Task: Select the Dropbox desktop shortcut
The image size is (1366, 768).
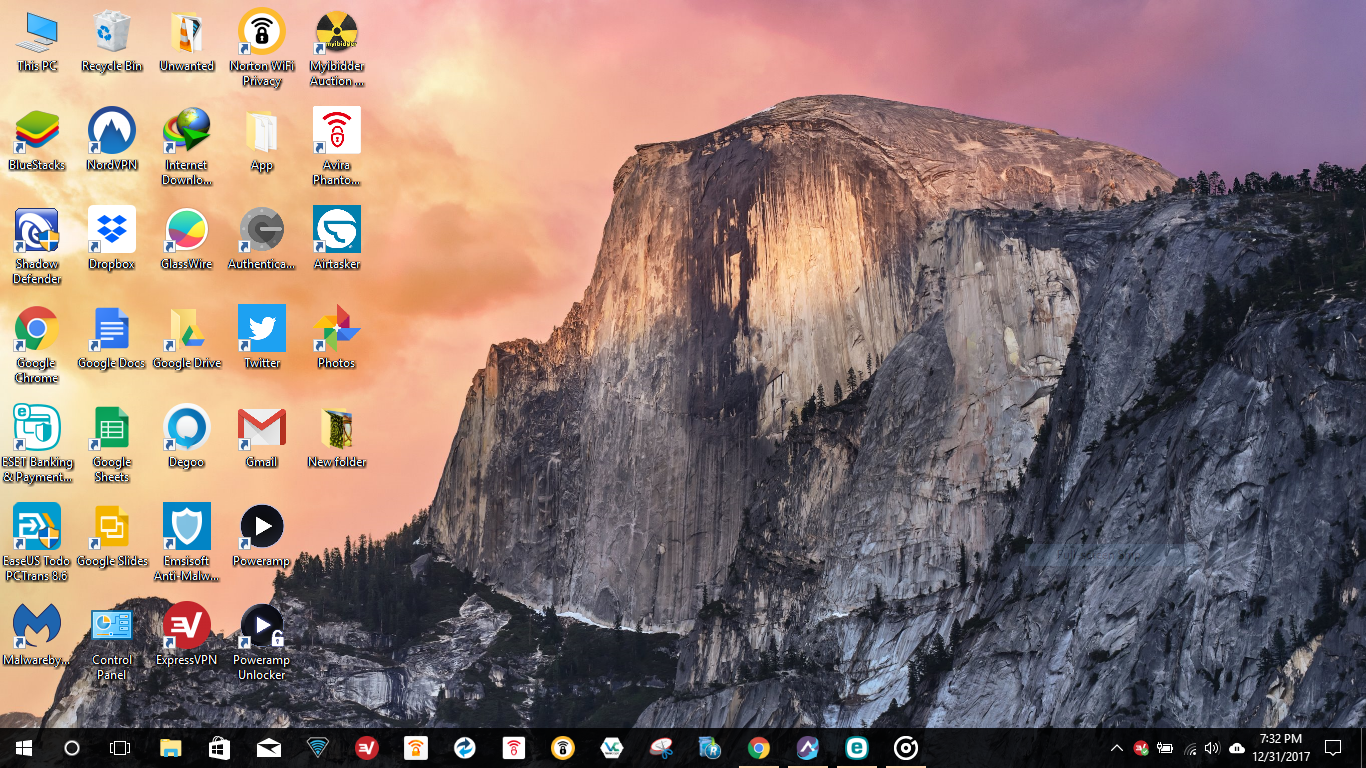Action: (112, 239)
